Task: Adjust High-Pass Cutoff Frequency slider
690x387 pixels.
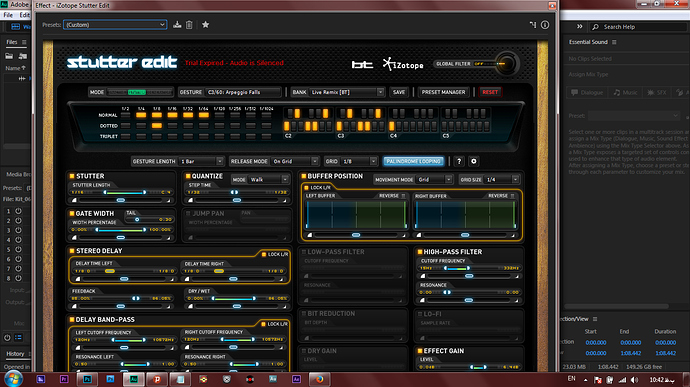Action: (457, 268)
